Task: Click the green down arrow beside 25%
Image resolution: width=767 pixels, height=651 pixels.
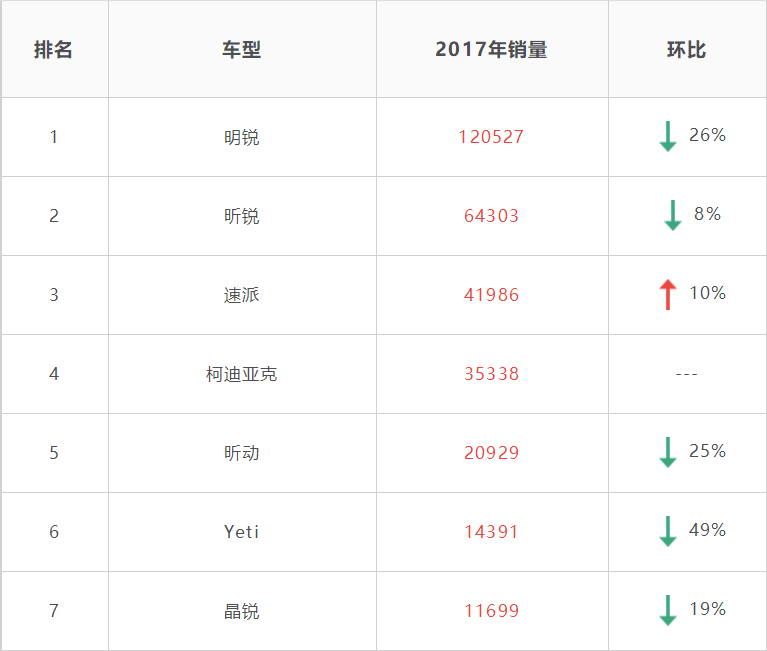Action: click(x=668, y=452)
